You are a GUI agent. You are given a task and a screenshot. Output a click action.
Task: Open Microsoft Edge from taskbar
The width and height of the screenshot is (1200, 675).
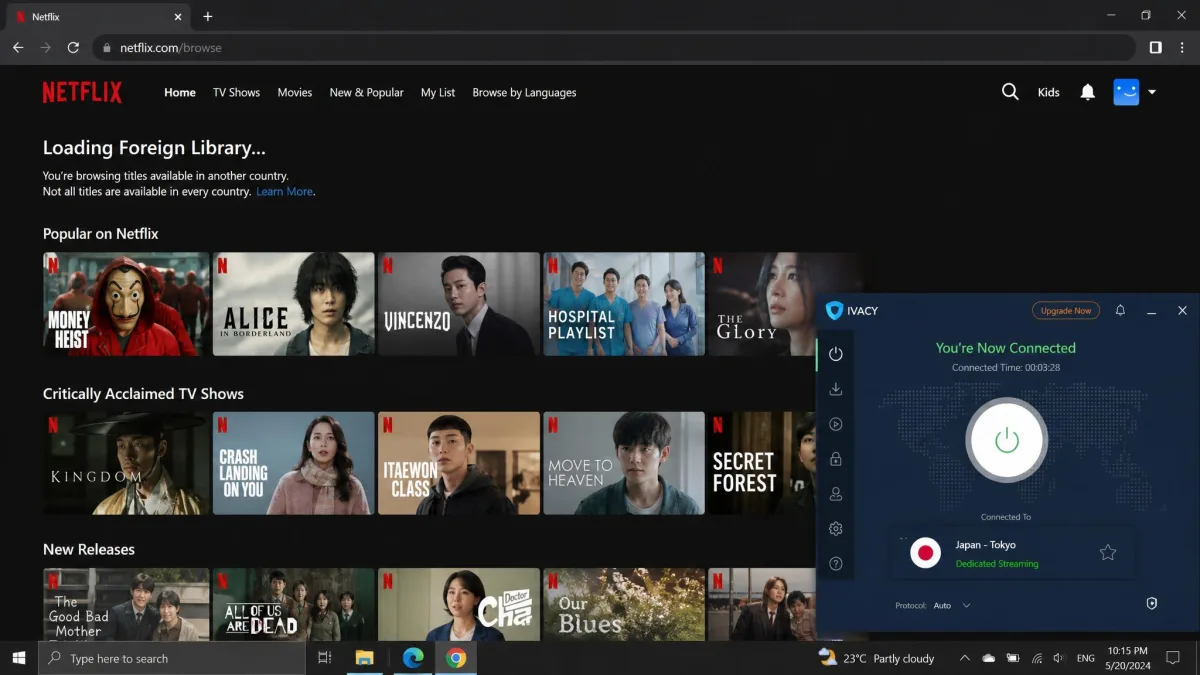(412, 658)
